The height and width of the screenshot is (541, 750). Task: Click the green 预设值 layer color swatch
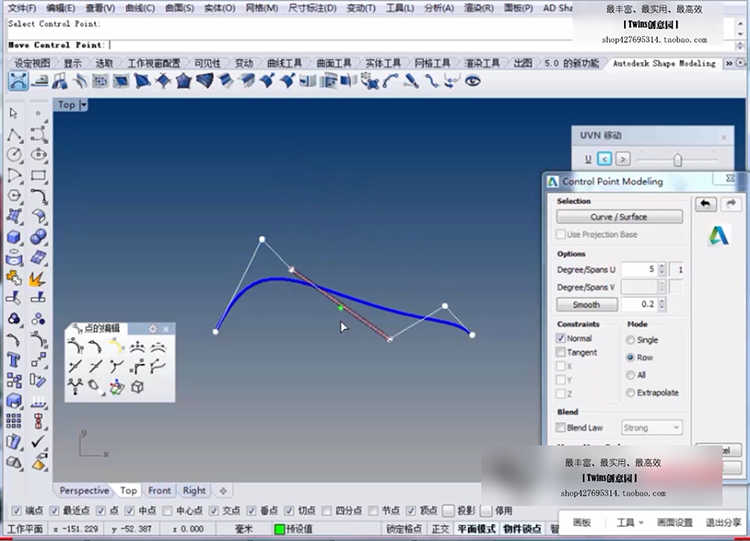(x=279, y=529)
